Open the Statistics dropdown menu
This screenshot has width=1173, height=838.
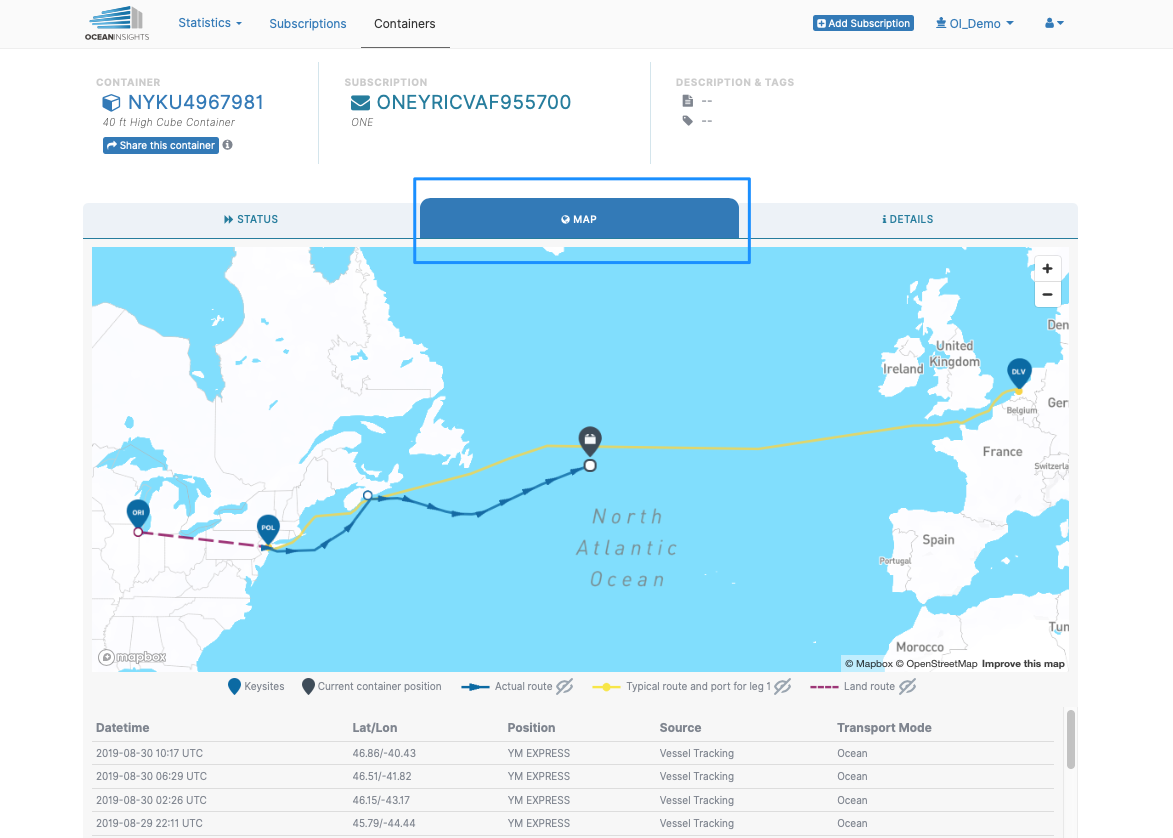click(x=209, y=22)
